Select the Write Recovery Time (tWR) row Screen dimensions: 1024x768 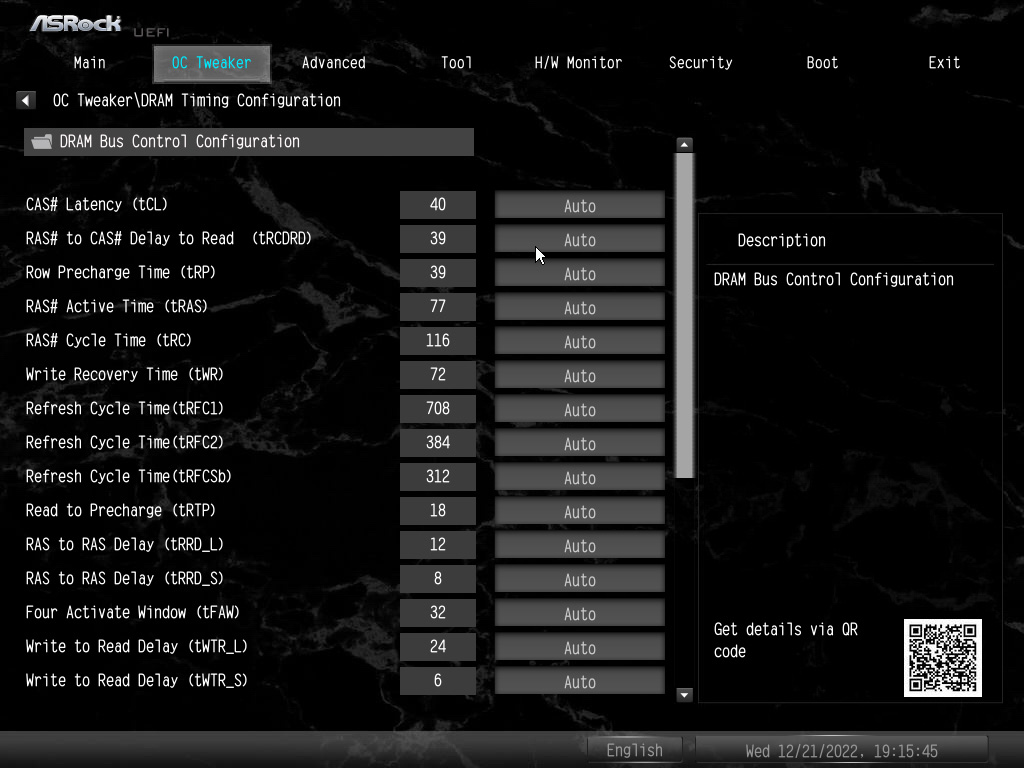pos(125,374)
